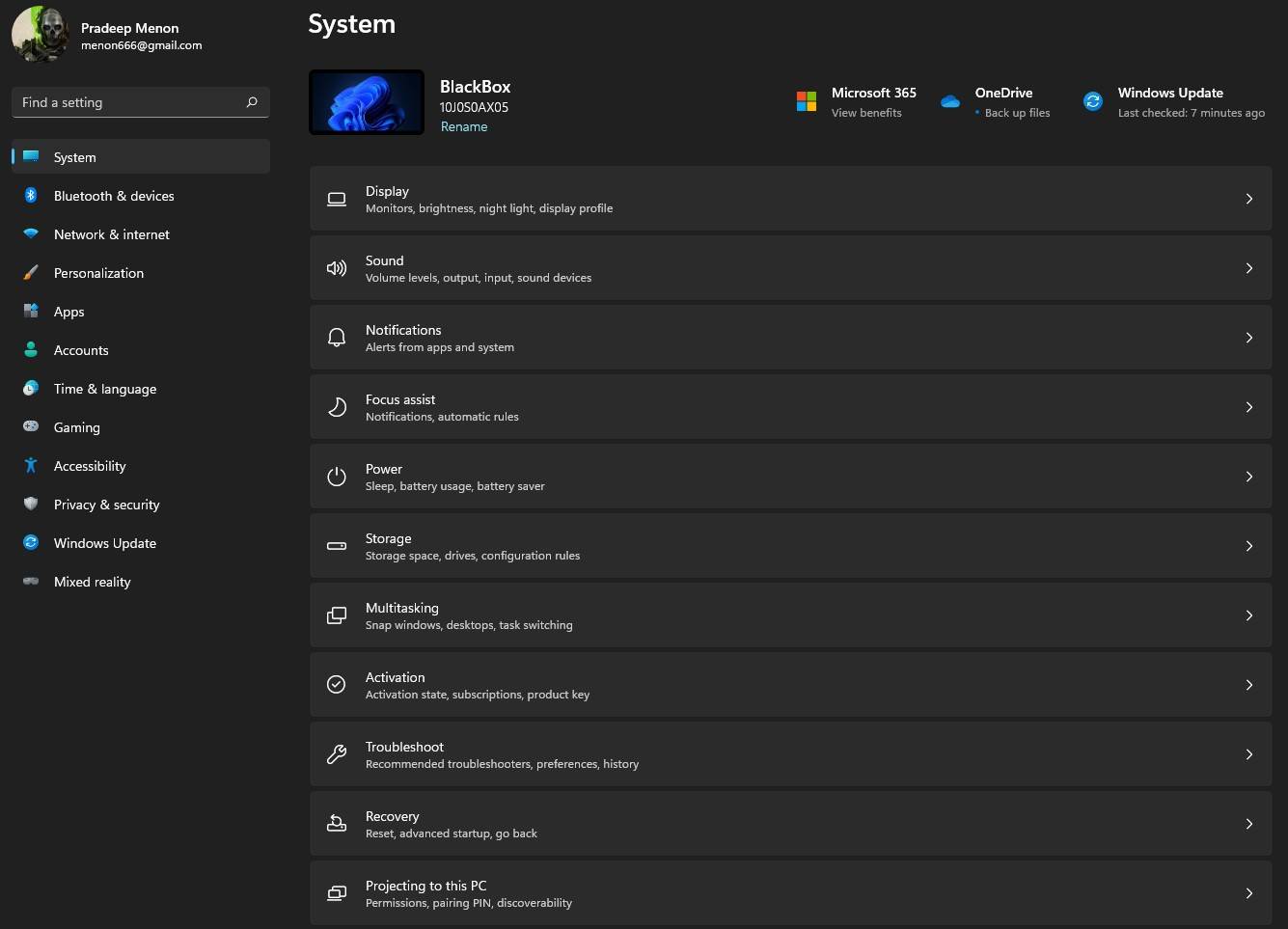1288x929 pixels.
Task: Click the OneDrive cloud icon
Action: tap(950, 101)
